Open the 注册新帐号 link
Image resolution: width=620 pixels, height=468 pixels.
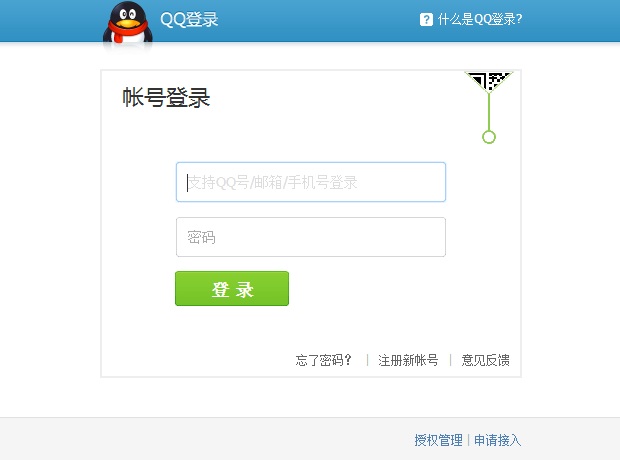408,360
